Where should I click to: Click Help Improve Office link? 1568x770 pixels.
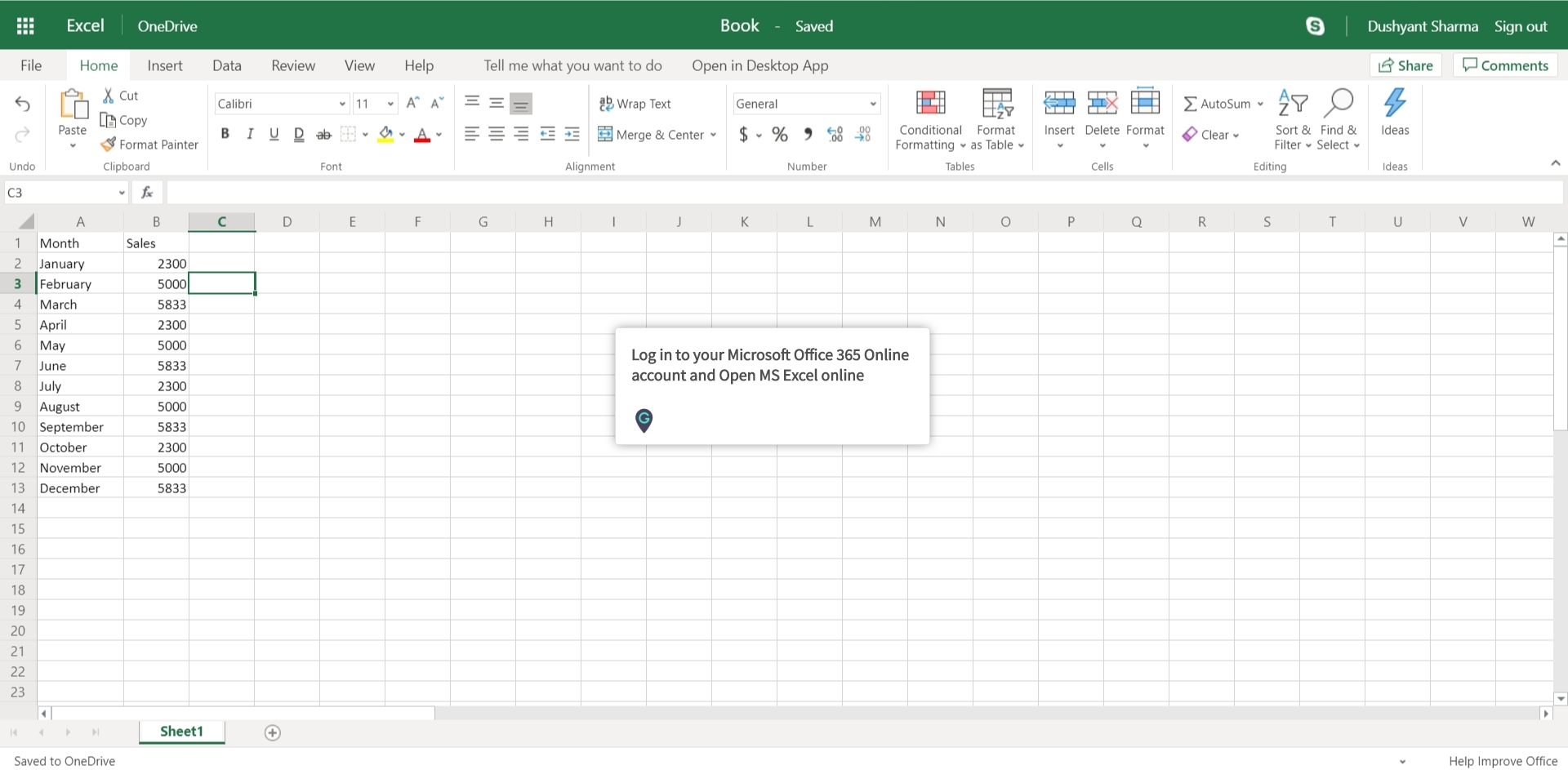1503,761
